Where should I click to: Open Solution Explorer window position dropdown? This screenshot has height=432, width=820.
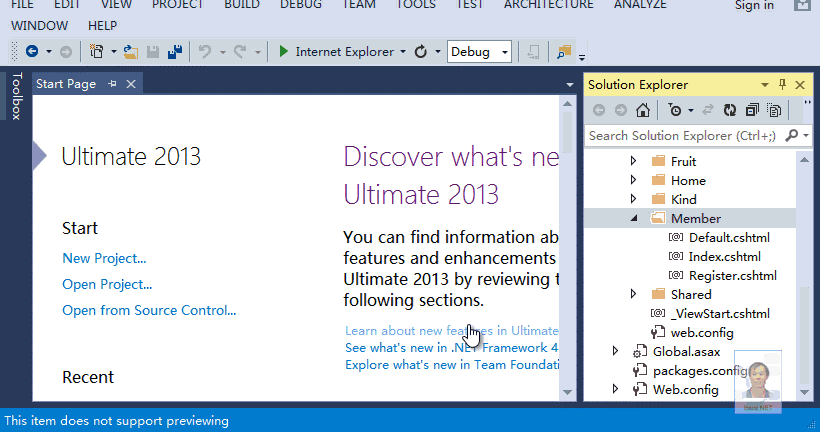[x=765, y=85]
